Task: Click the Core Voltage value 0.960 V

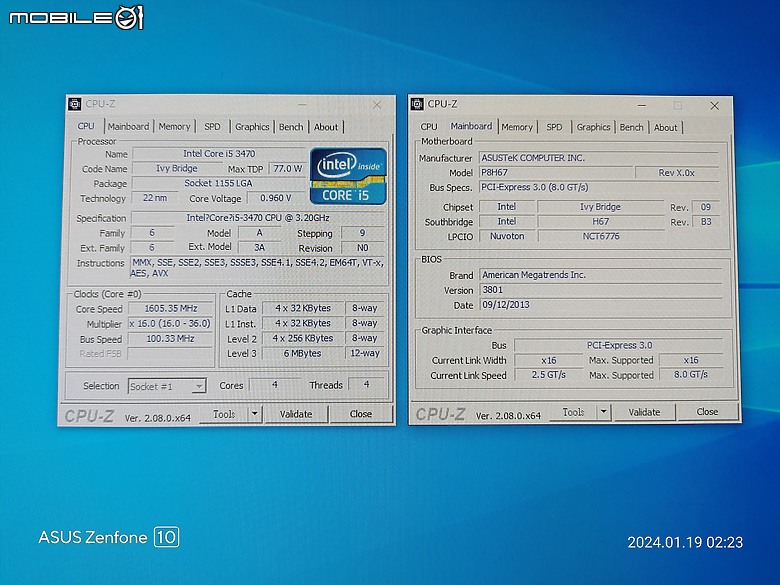Action: tap(276, 198)
